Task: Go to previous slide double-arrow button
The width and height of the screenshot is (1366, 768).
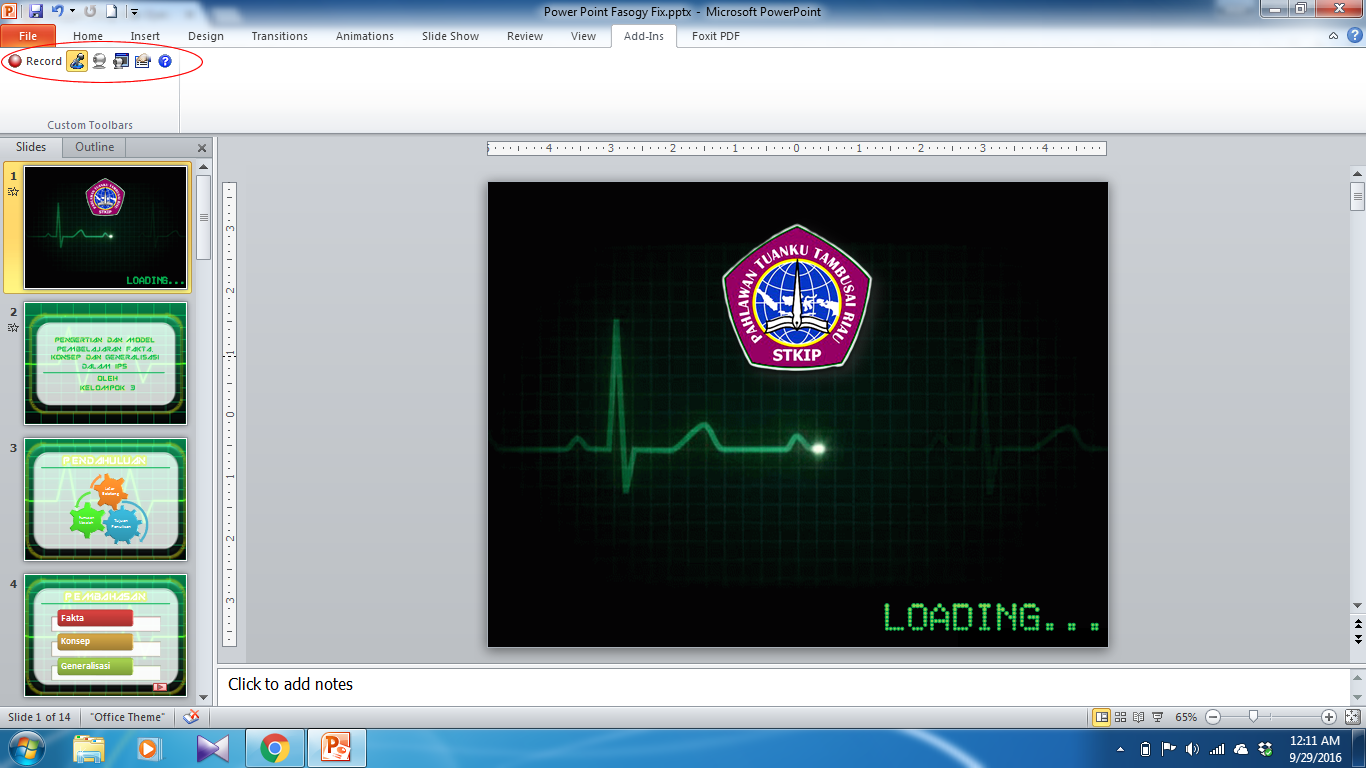Action: [1357, 623]
